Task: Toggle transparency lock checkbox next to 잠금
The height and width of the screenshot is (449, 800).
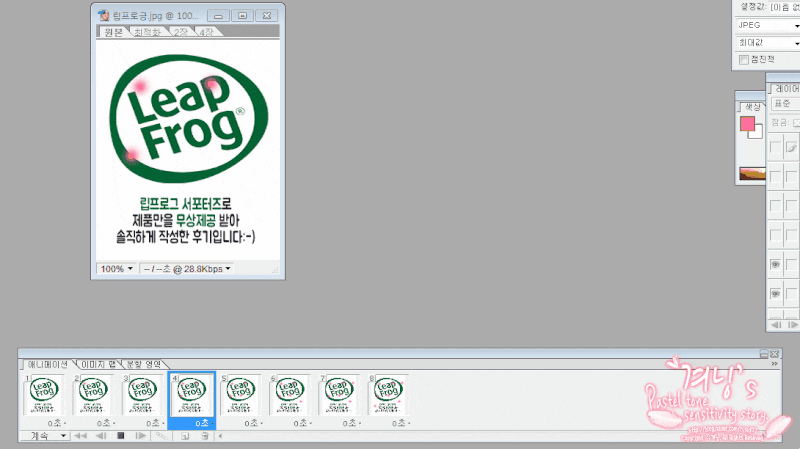Action: point(796,123)
